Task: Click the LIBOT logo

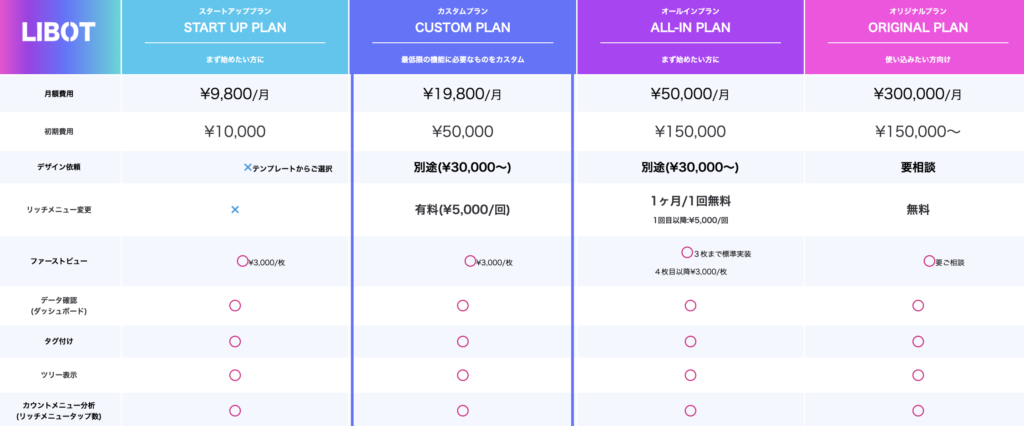Action: pyautogui.click(x=59, y=33)
